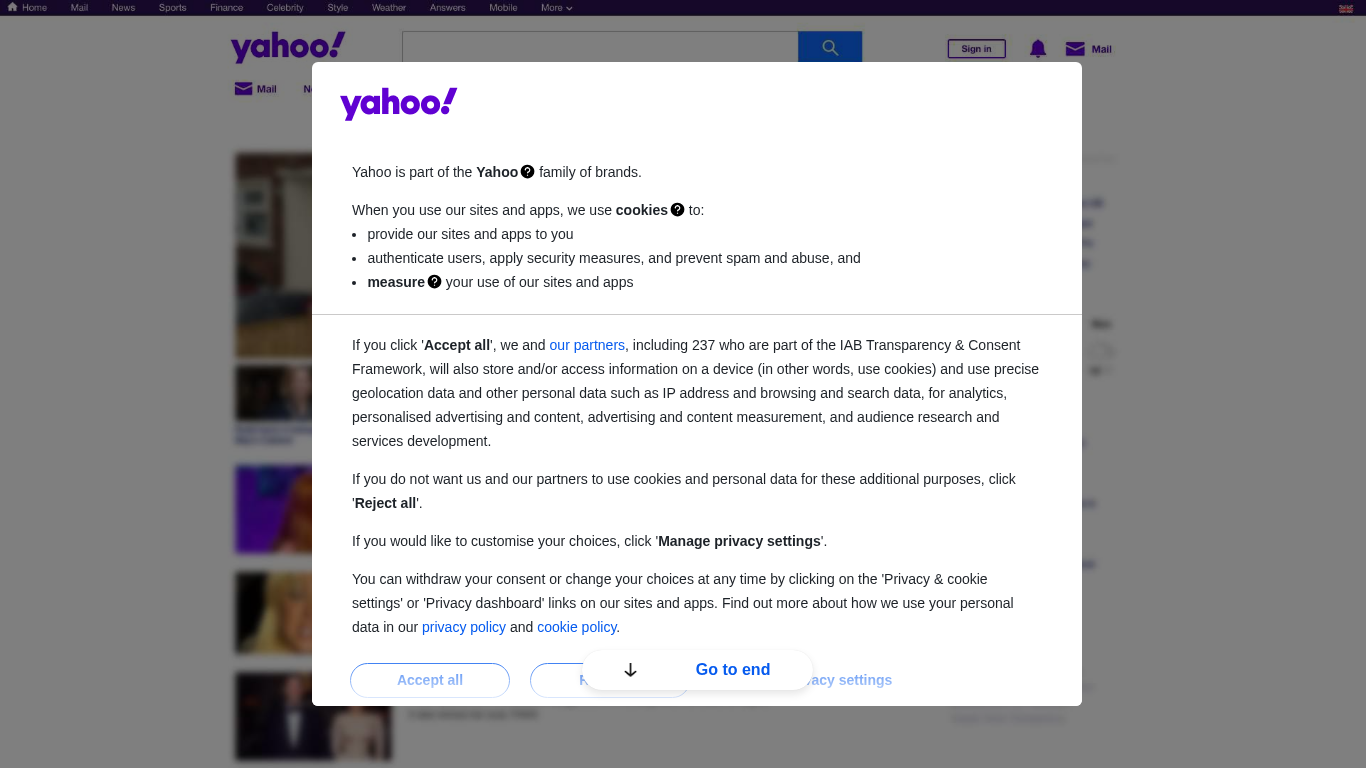Open the Sports menu item

pos(172,8)
